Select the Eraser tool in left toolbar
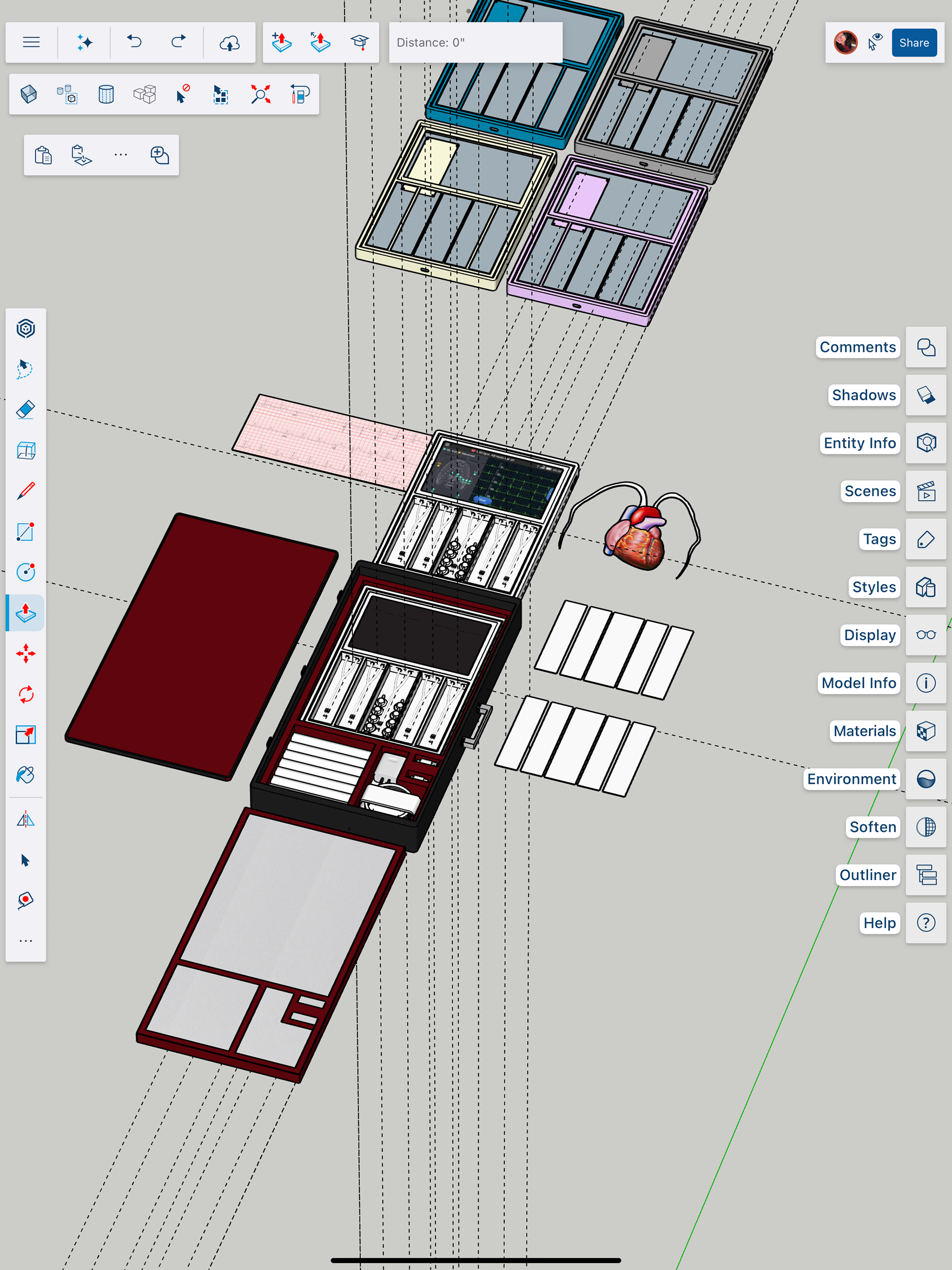 pos(26,410)
